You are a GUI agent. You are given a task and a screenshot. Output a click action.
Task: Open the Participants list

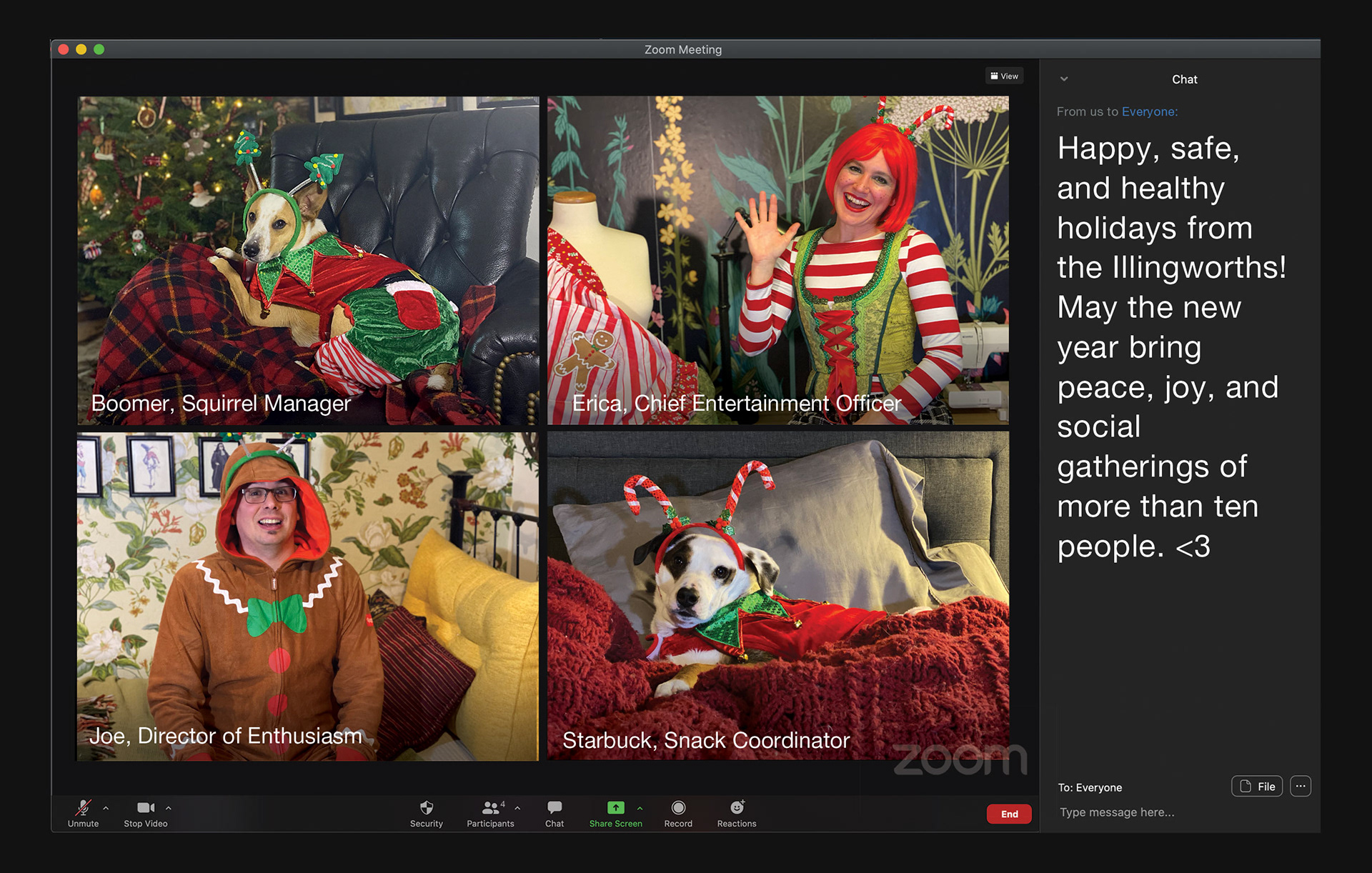(x=490, y=809)
